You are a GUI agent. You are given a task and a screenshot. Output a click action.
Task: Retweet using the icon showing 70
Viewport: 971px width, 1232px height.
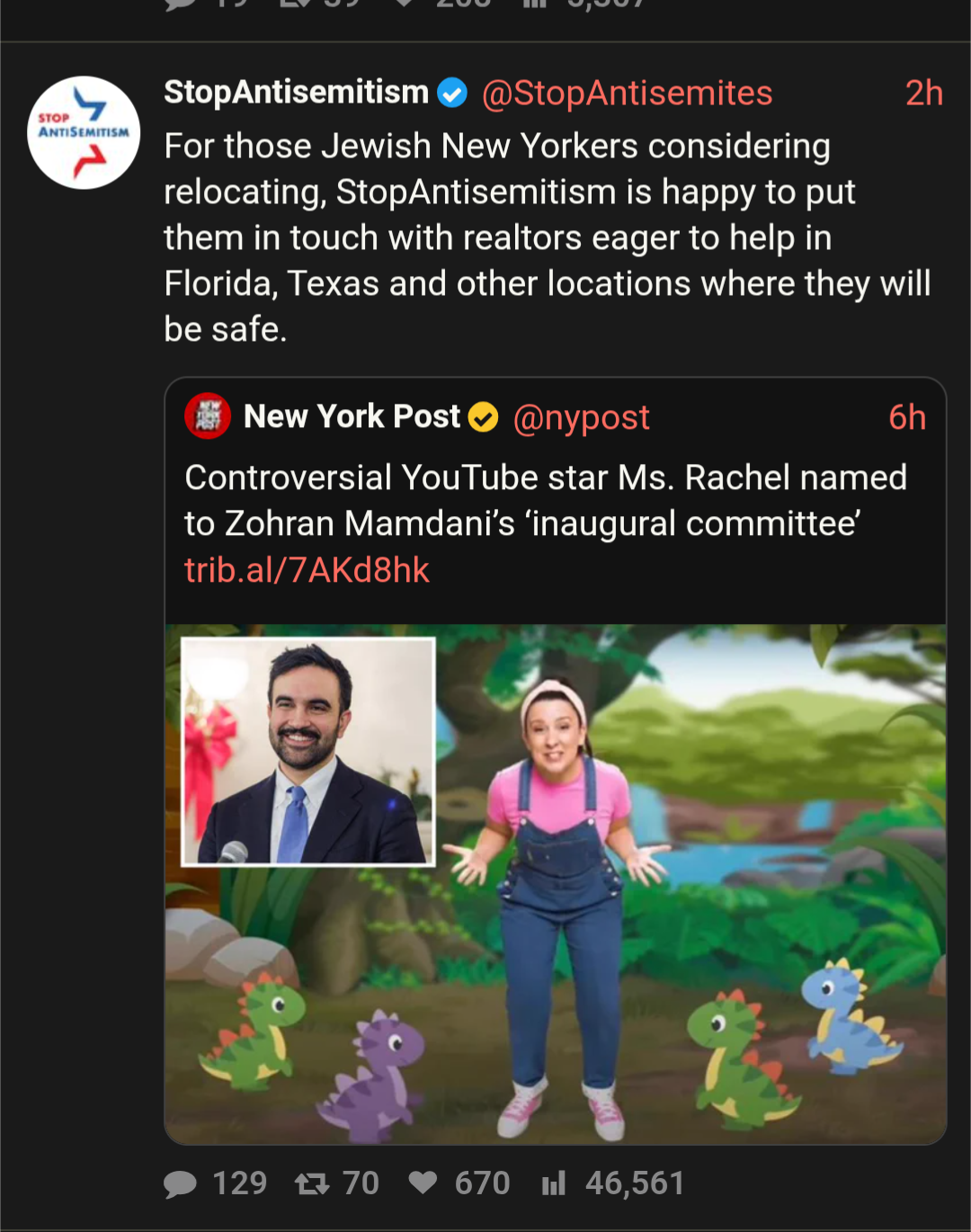coord(312,1184)
